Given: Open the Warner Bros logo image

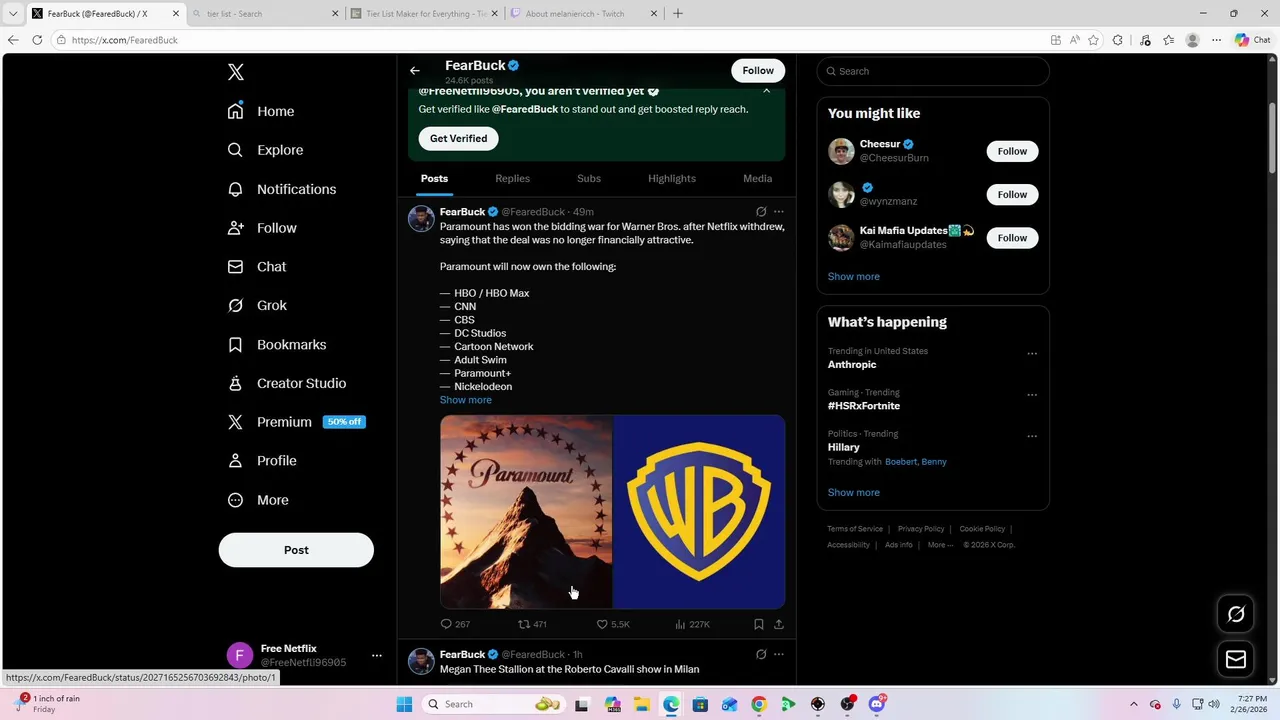Looking at the screenshot, I should (699, 512).
